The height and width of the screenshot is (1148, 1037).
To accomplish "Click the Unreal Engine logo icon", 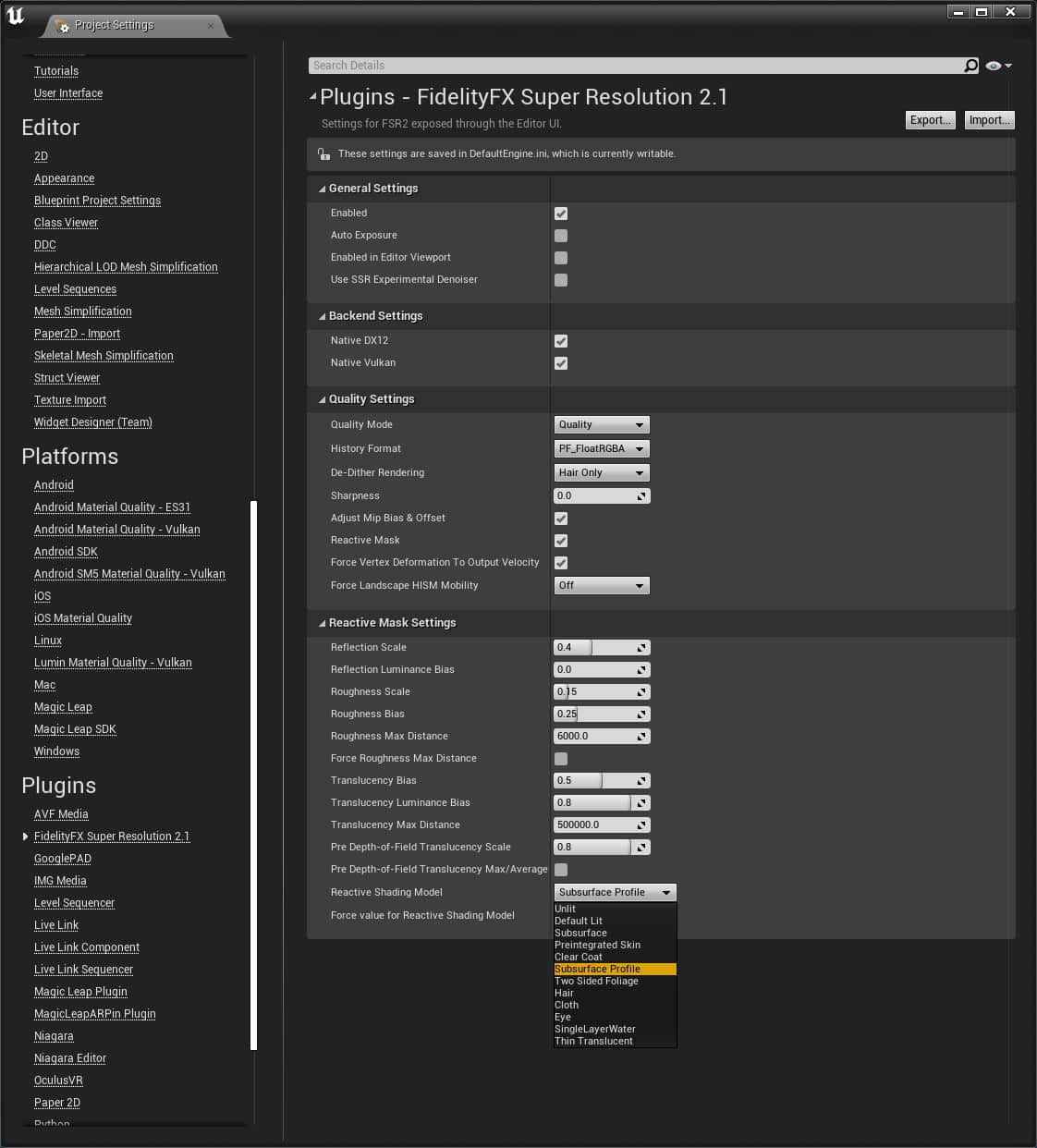I will [x=16, y=16].
